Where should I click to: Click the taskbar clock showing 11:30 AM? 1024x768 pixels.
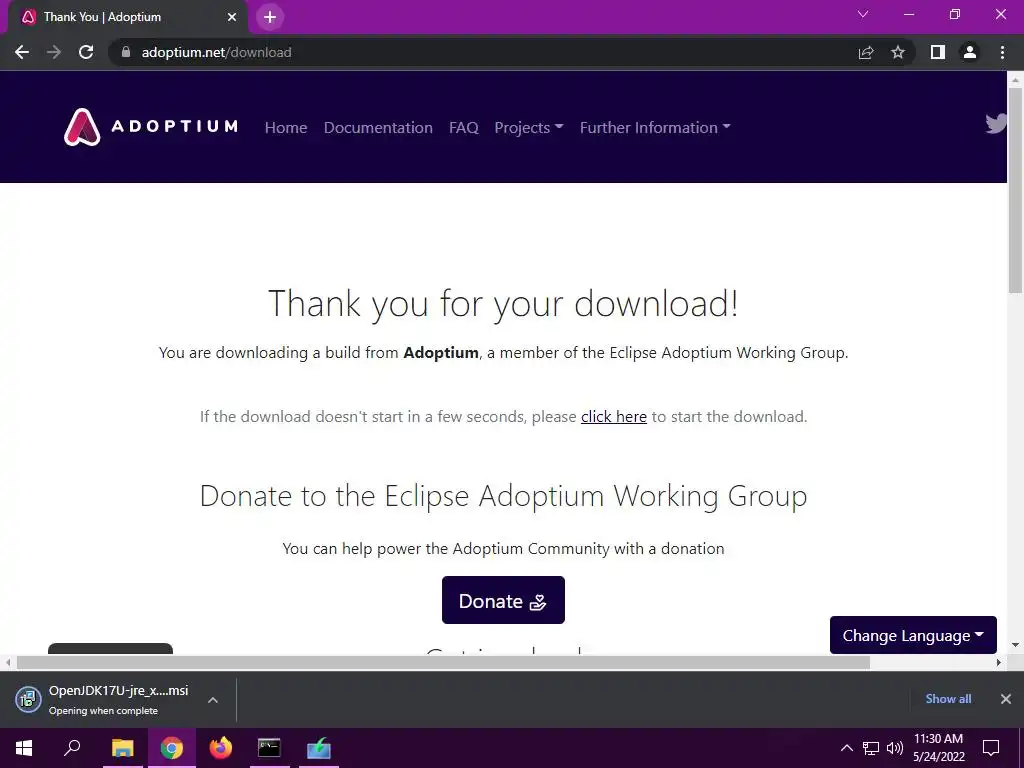(x=938, y=748)
